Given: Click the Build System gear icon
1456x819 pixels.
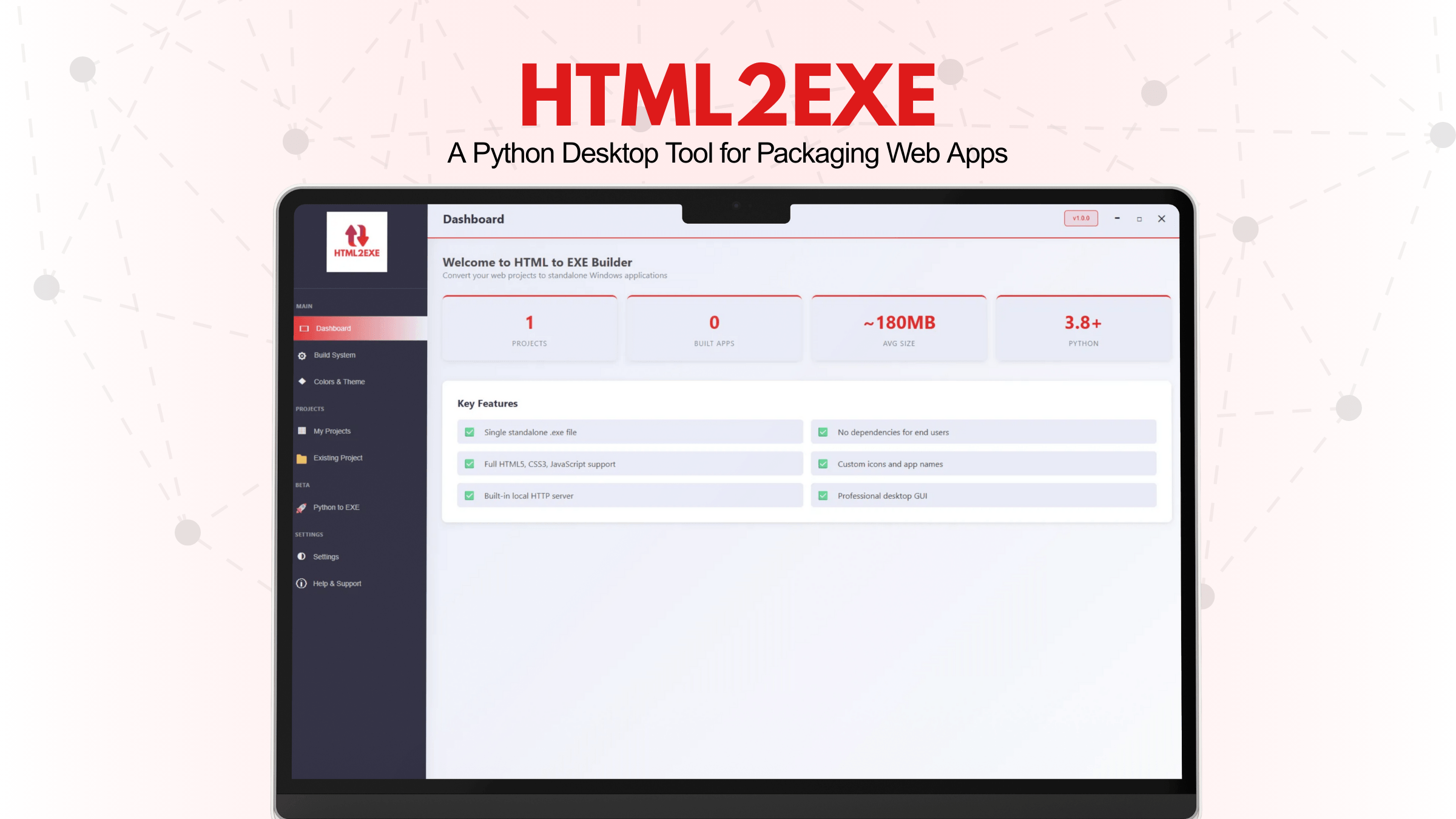Looking at the screenshot, I should (302, 355).
